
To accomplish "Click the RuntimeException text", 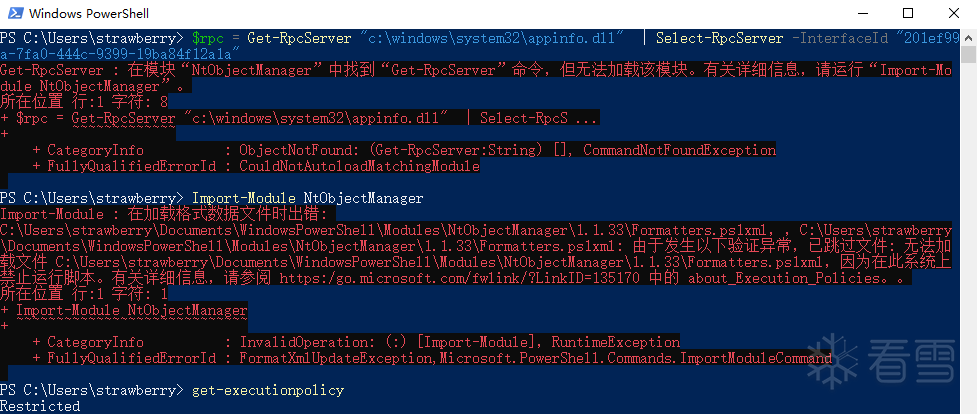I will [x=615, y=342].
